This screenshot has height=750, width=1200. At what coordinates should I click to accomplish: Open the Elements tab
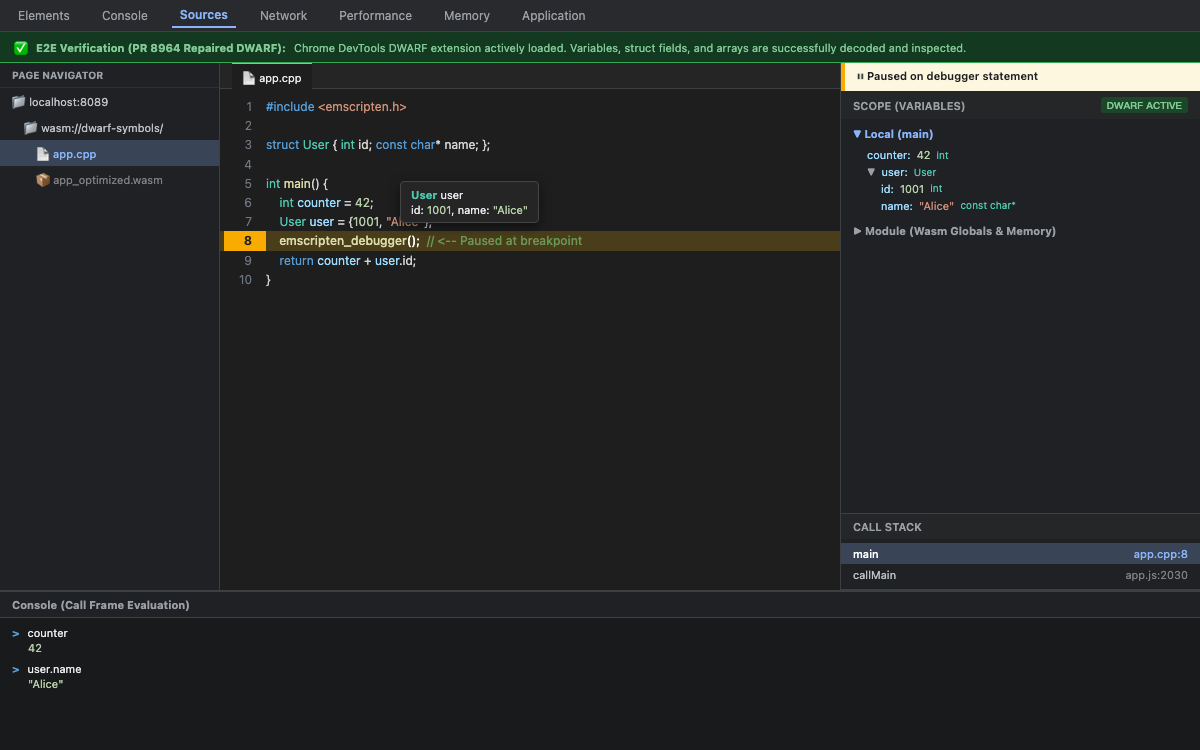(x=44, y=15)
